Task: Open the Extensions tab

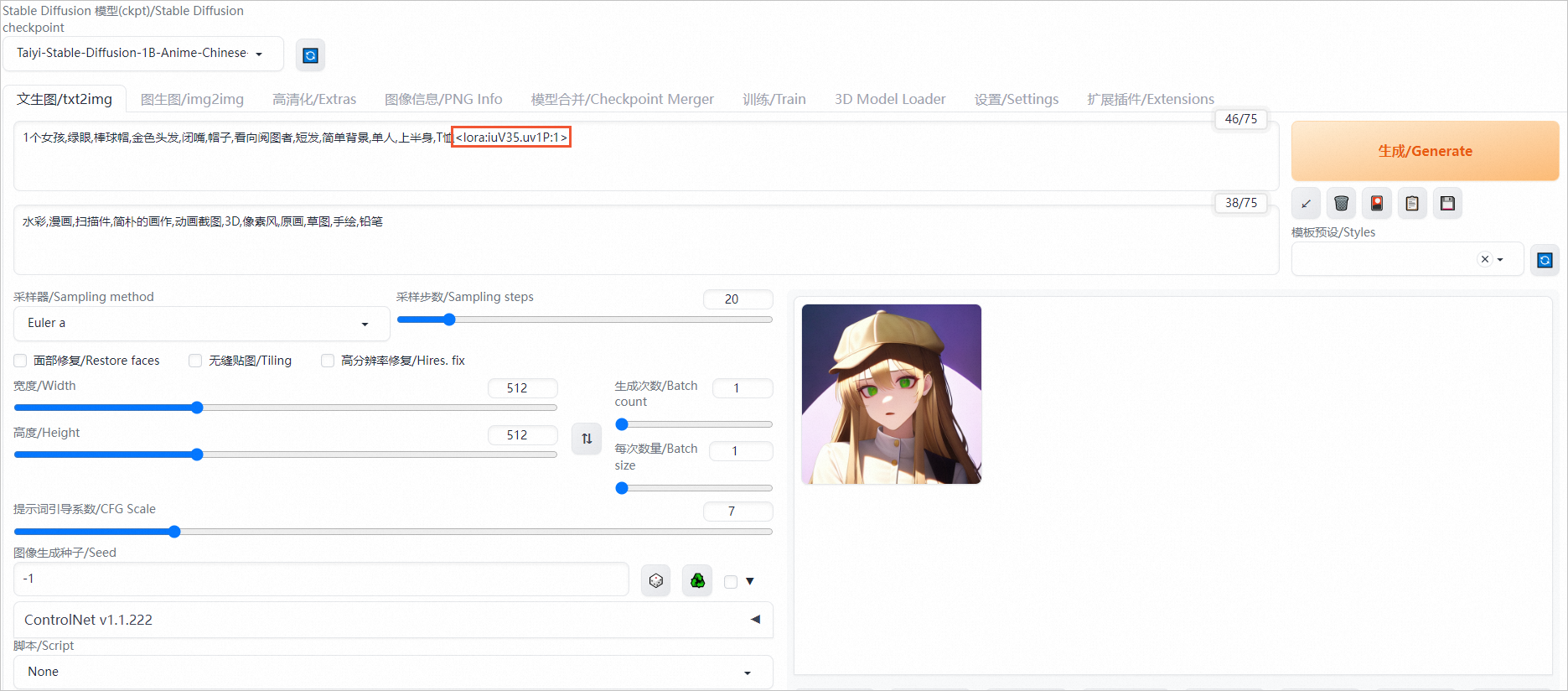Action: click(1151, 99)
